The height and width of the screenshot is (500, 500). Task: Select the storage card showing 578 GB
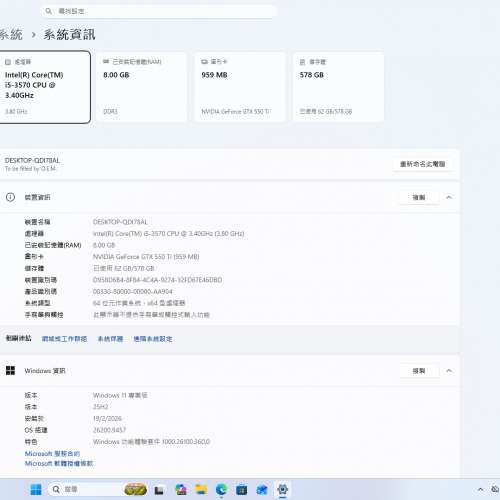(338, 87)
